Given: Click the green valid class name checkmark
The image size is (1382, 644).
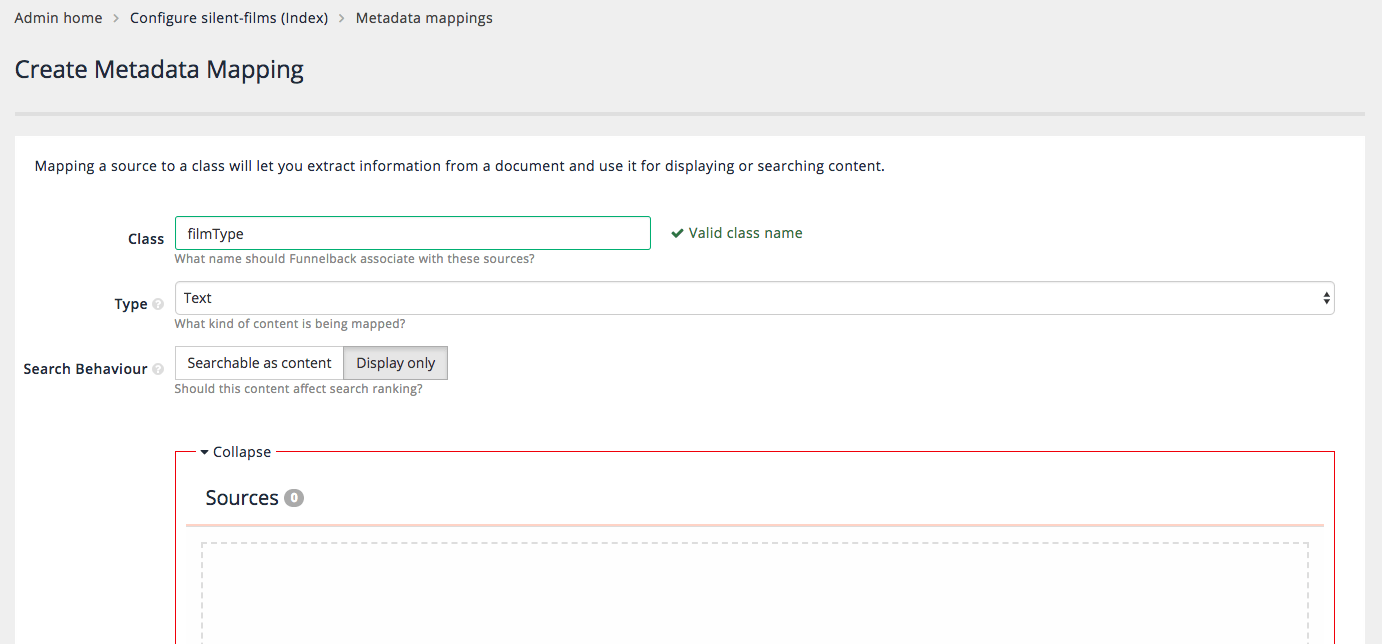Looking at the screenshot, I should 678,232.
